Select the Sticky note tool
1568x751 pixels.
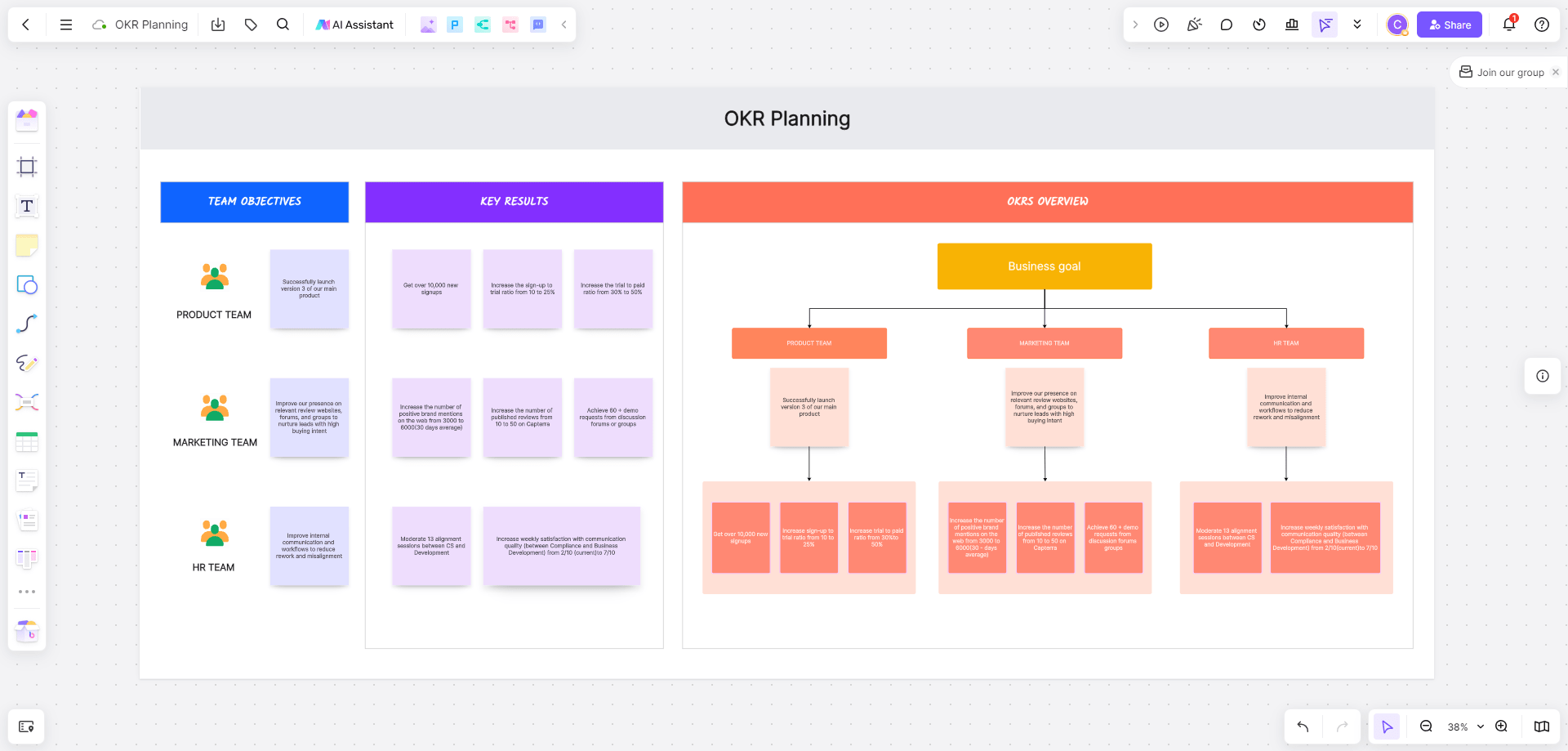[x=27, y=245]
